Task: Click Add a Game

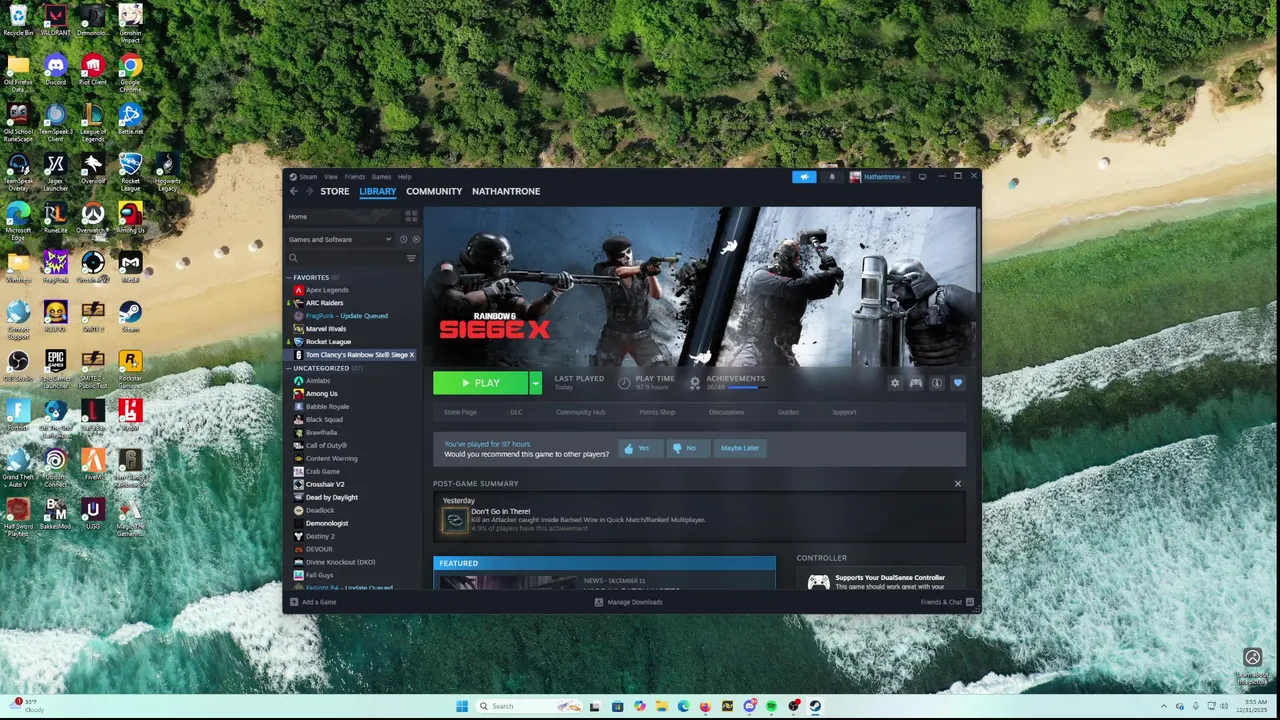Action: pyautogui.click(x=314, y=602)
